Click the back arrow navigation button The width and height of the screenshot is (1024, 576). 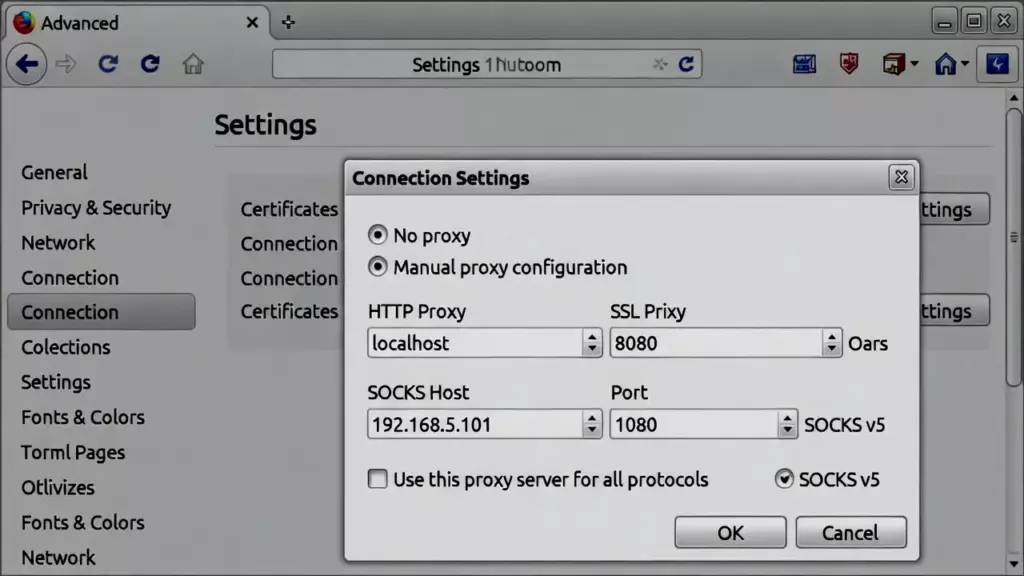27,65
